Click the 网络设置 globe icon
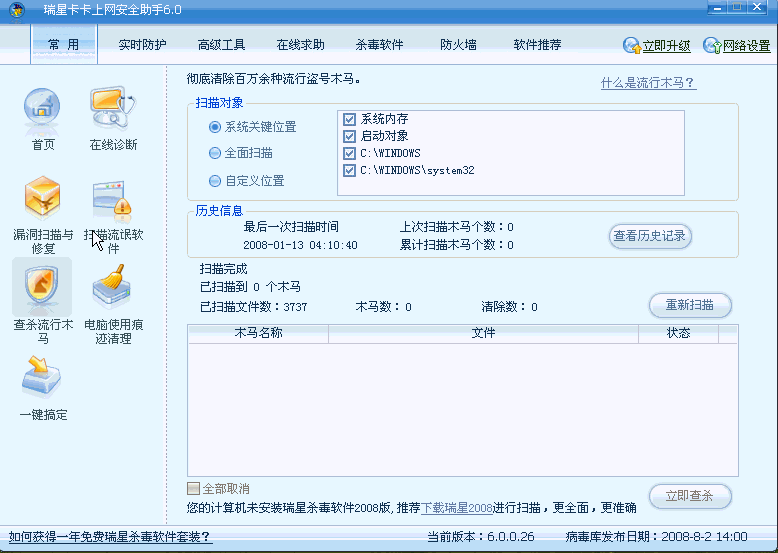Screen dimensions: 778x553 [712, 46]
